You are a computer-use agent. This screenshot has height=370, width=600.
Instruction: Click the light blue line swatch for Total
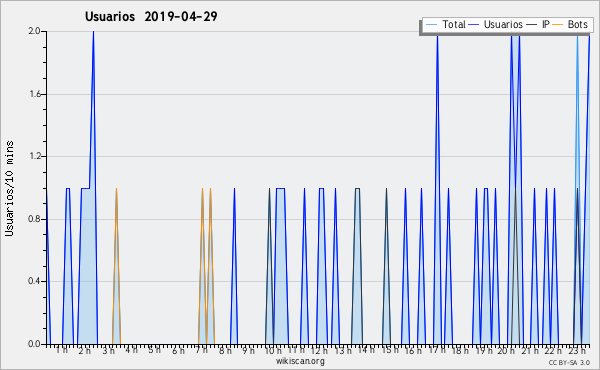pos(431,25)
